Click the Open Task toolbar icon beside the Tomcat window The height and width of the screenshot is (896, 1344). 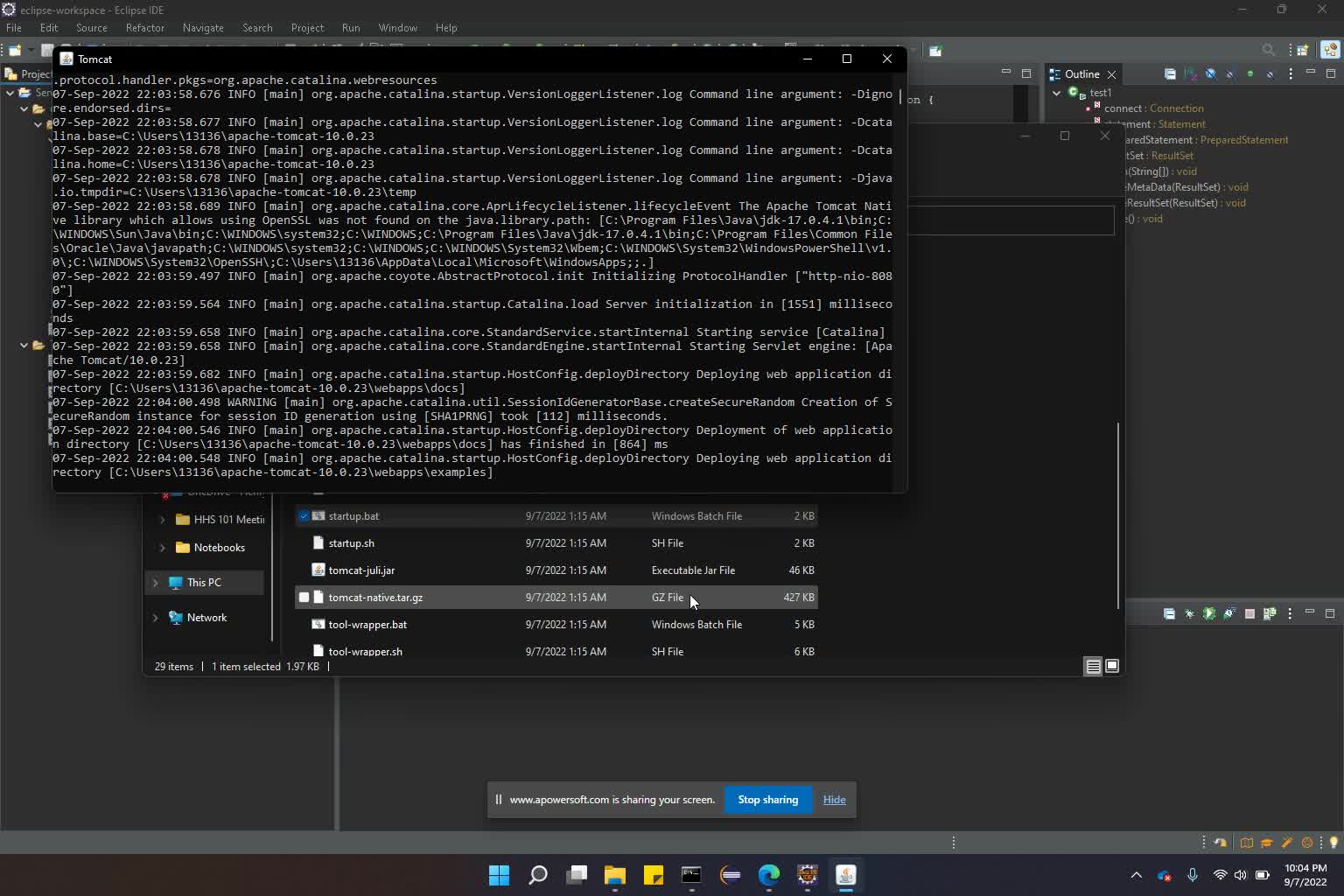click(x=935, y=50)
